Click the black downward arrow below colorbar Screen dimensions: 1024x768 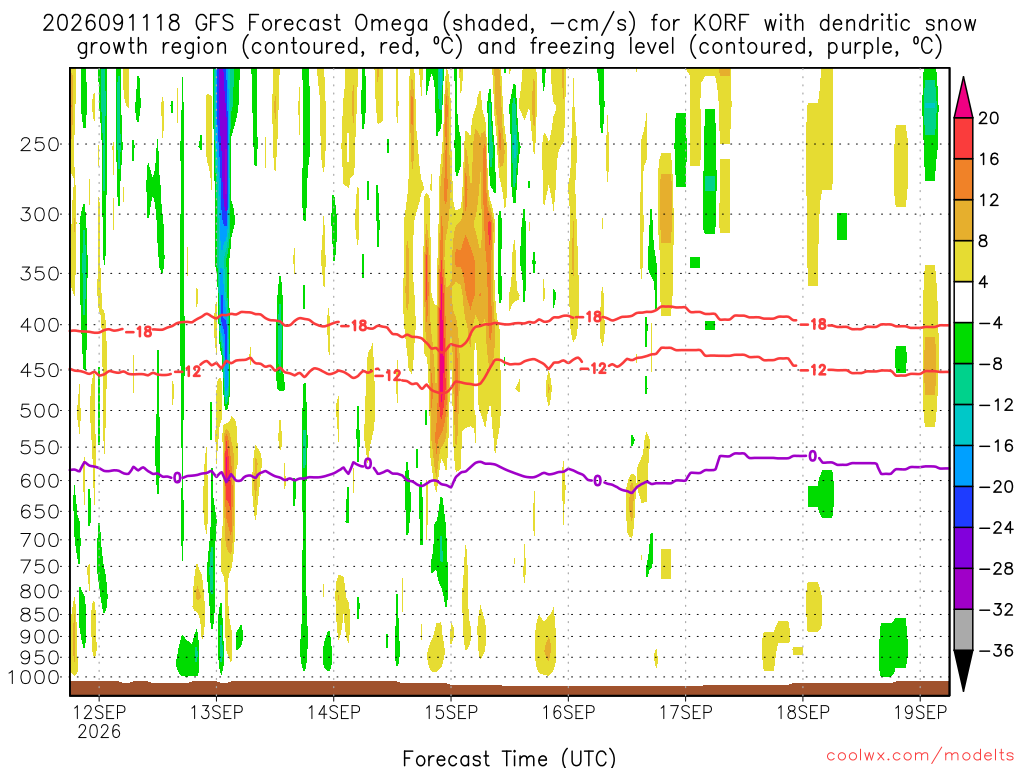point(963,670)
